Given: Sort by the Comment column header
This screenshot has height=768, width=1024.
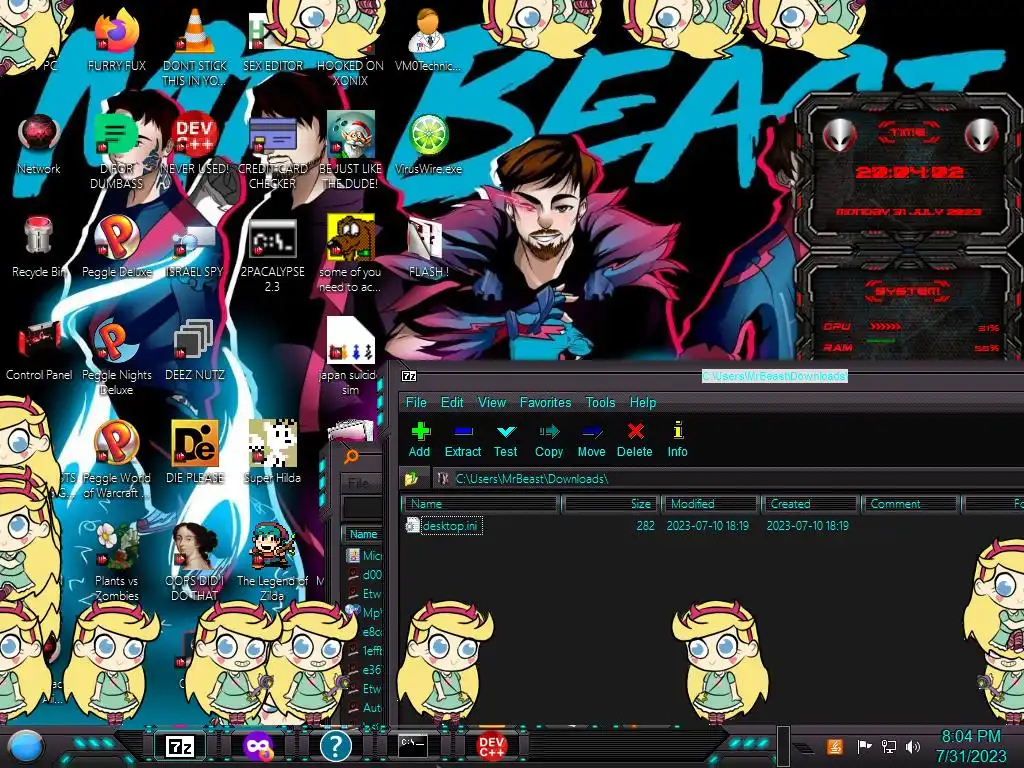Looking at the screenshot, I should (x=910, y=504).
